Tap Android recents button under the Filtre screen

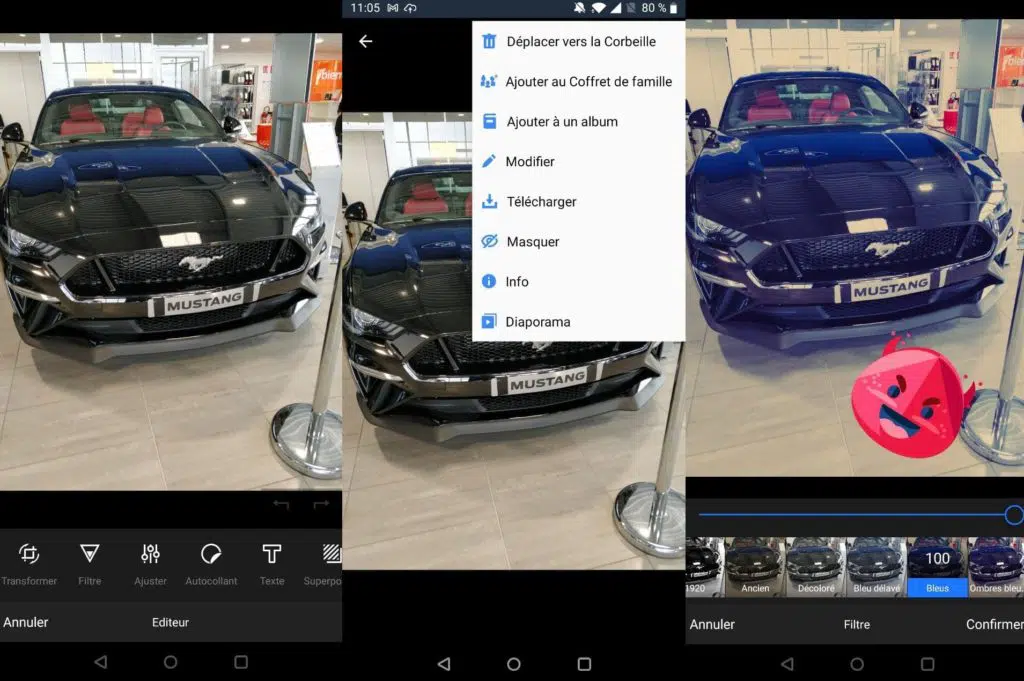coord(927,664)
